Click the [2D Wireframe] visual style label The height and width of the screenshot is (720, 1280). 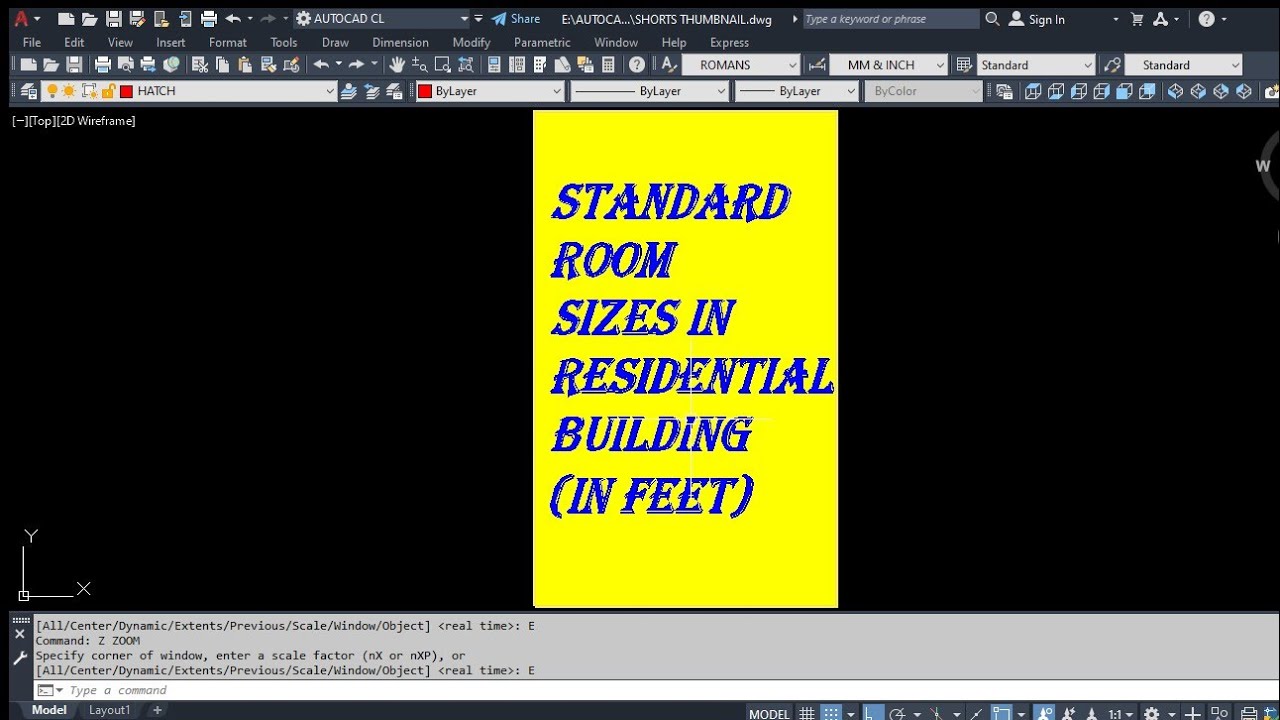pos(96,121)
